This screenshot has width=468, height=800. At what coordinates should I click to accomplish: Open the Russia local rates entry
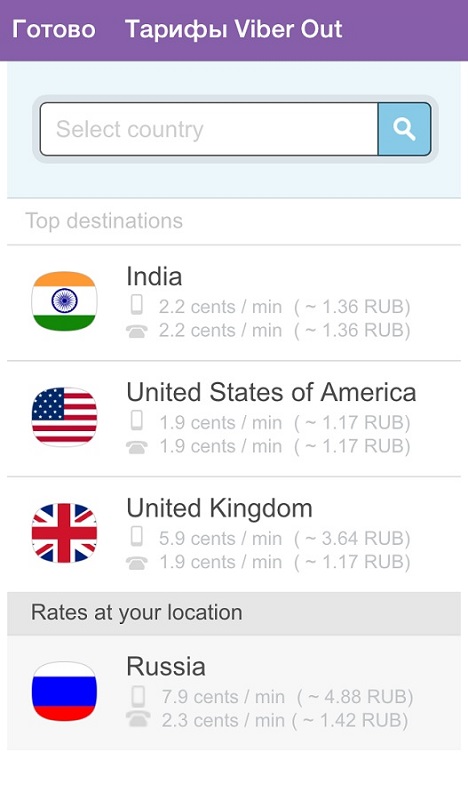click(x=234, y=692)
